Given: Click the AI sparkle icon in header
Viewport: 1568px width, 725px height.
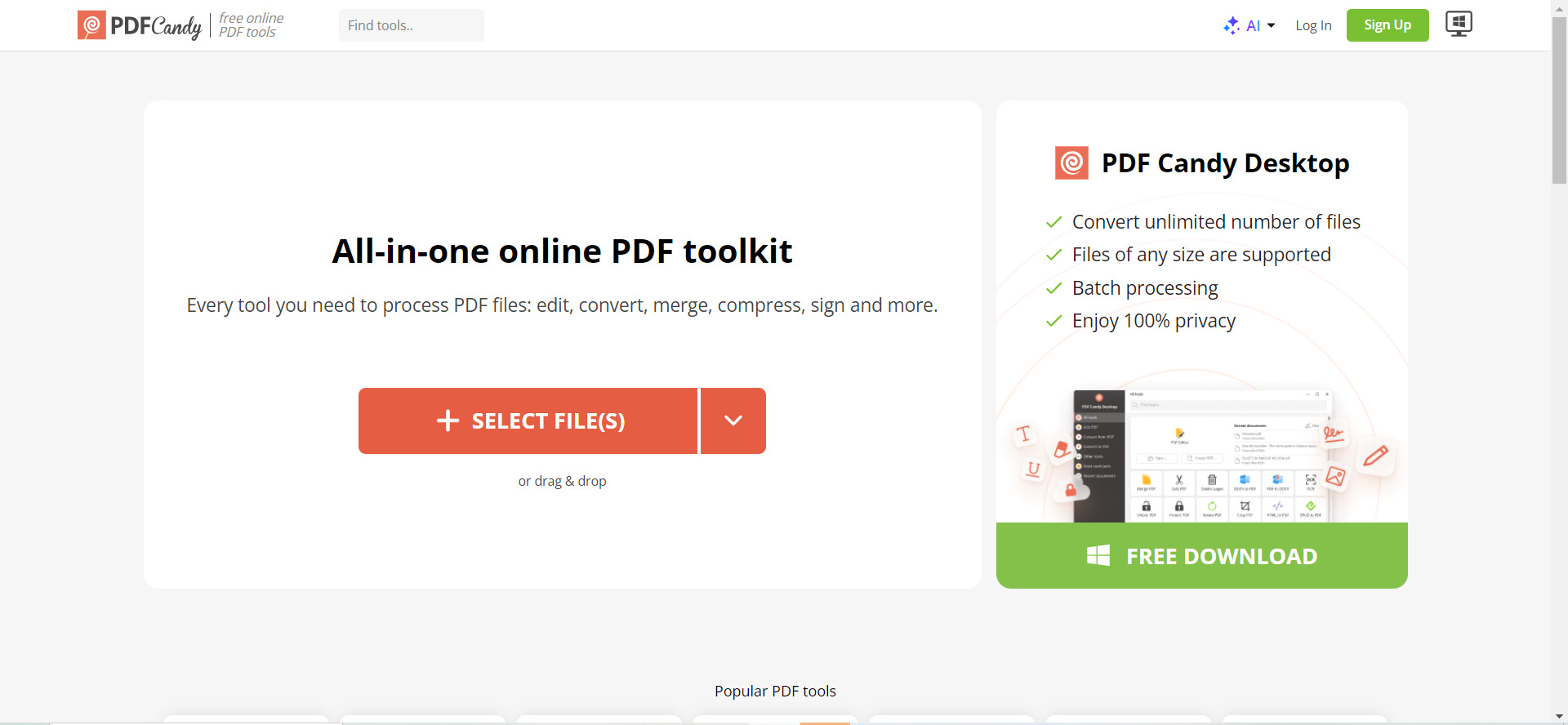Looking at the screenshot, I should click(x=1232, y=25).
